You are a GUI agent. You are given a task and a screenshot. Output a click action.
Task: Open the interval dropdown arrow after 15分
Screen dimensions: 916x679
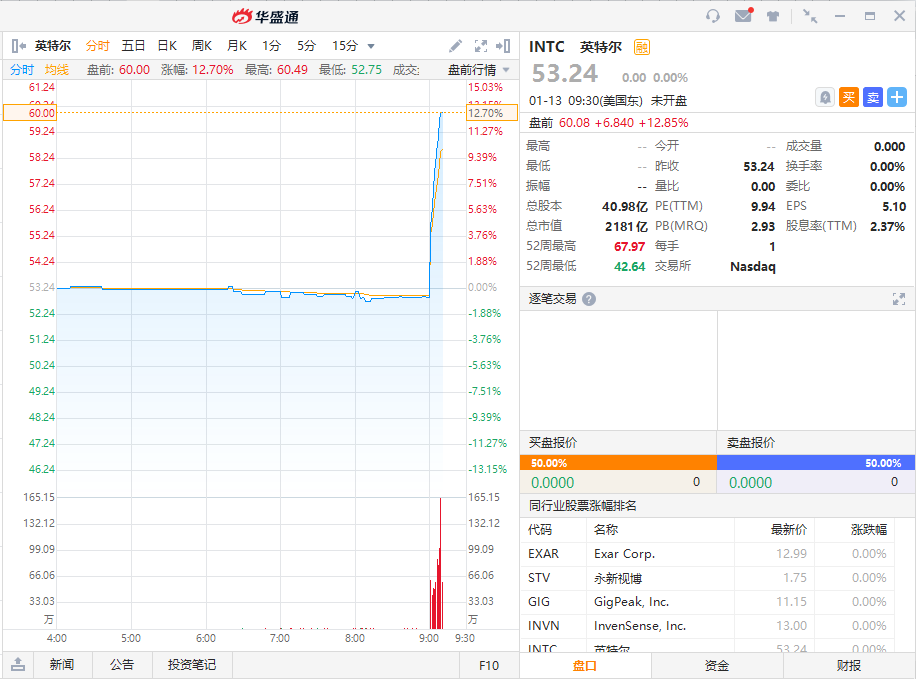[371, 46]
